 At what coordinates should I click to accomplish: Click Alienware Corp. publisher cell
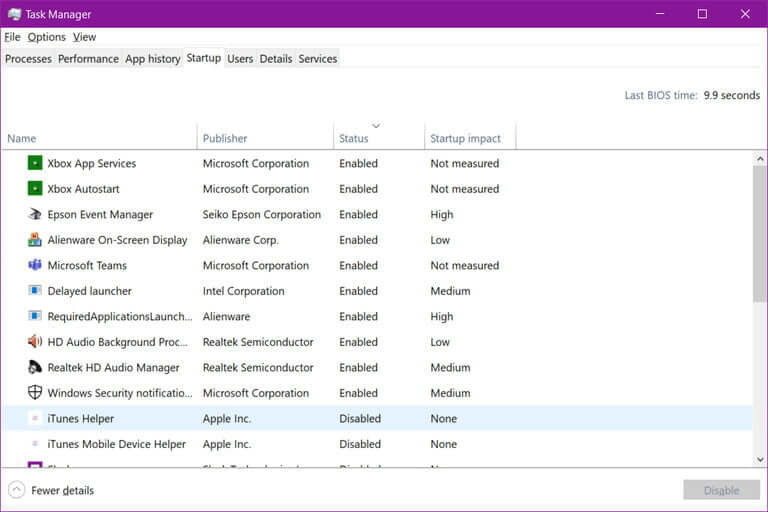(240, 240)
